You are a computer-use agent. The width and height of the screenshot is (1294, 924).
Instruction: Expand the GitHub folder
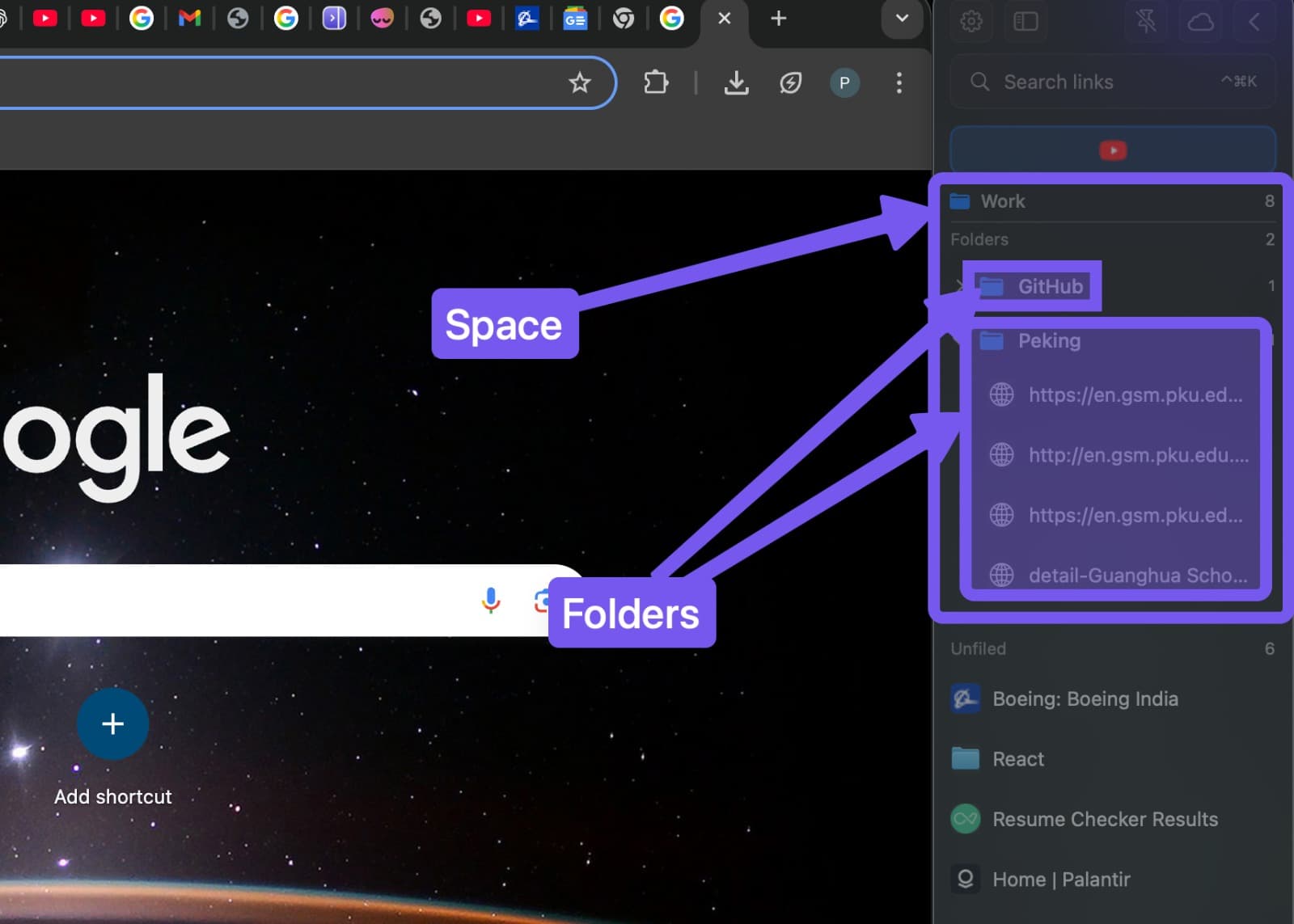point(959,285)
